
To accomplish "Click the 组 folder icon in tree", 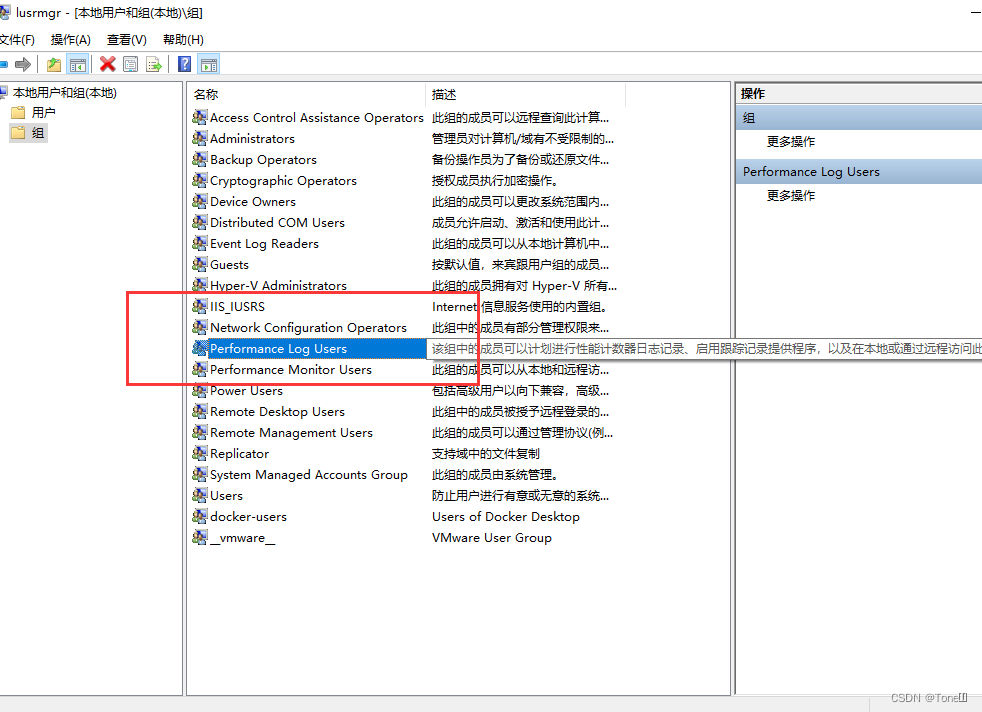I will click(x=18, y=133).
